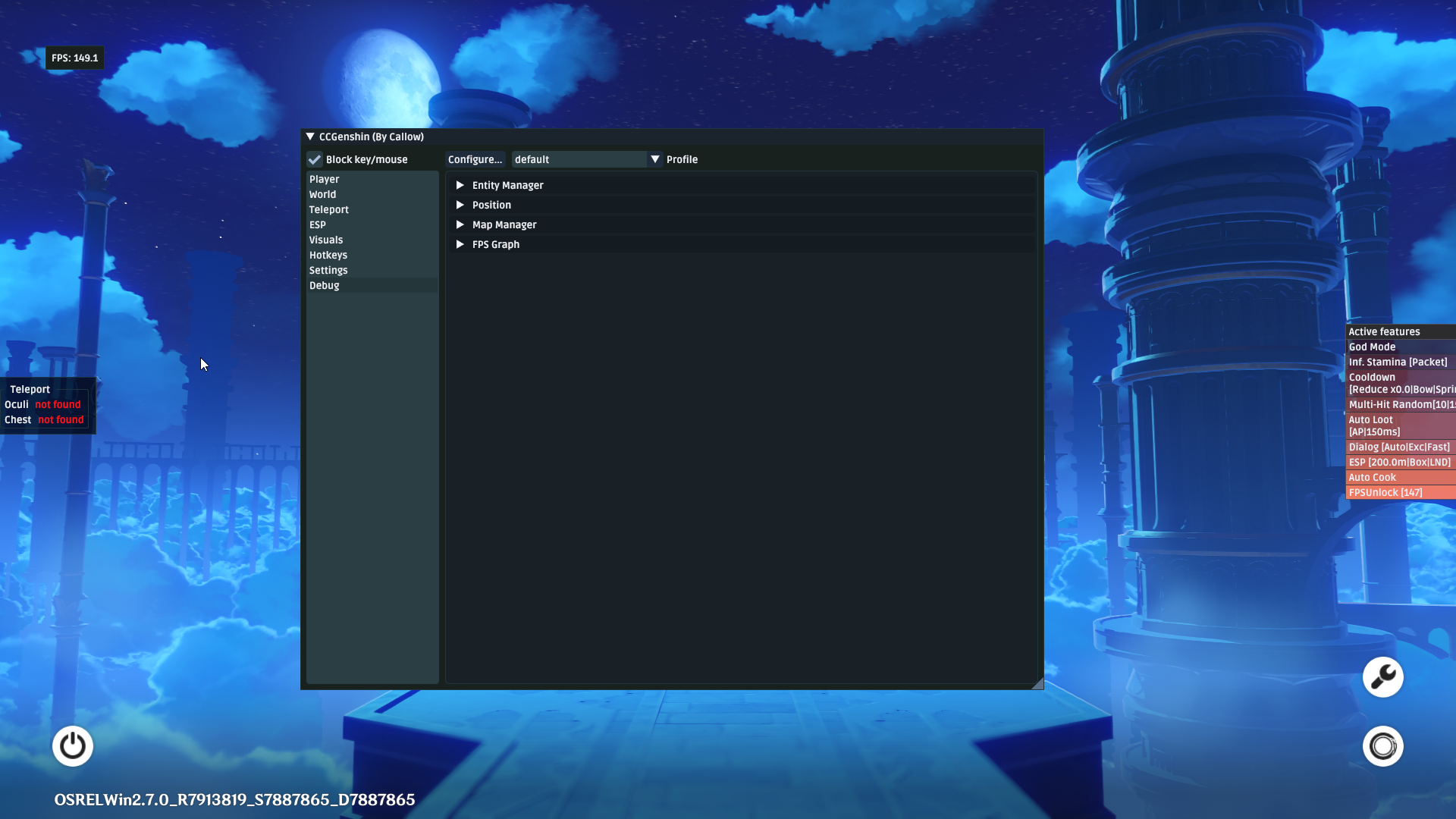Click the FPSUnlock [147] entry
Viewport: 1456px width, 819px height.
click(x=1401, y=492)
